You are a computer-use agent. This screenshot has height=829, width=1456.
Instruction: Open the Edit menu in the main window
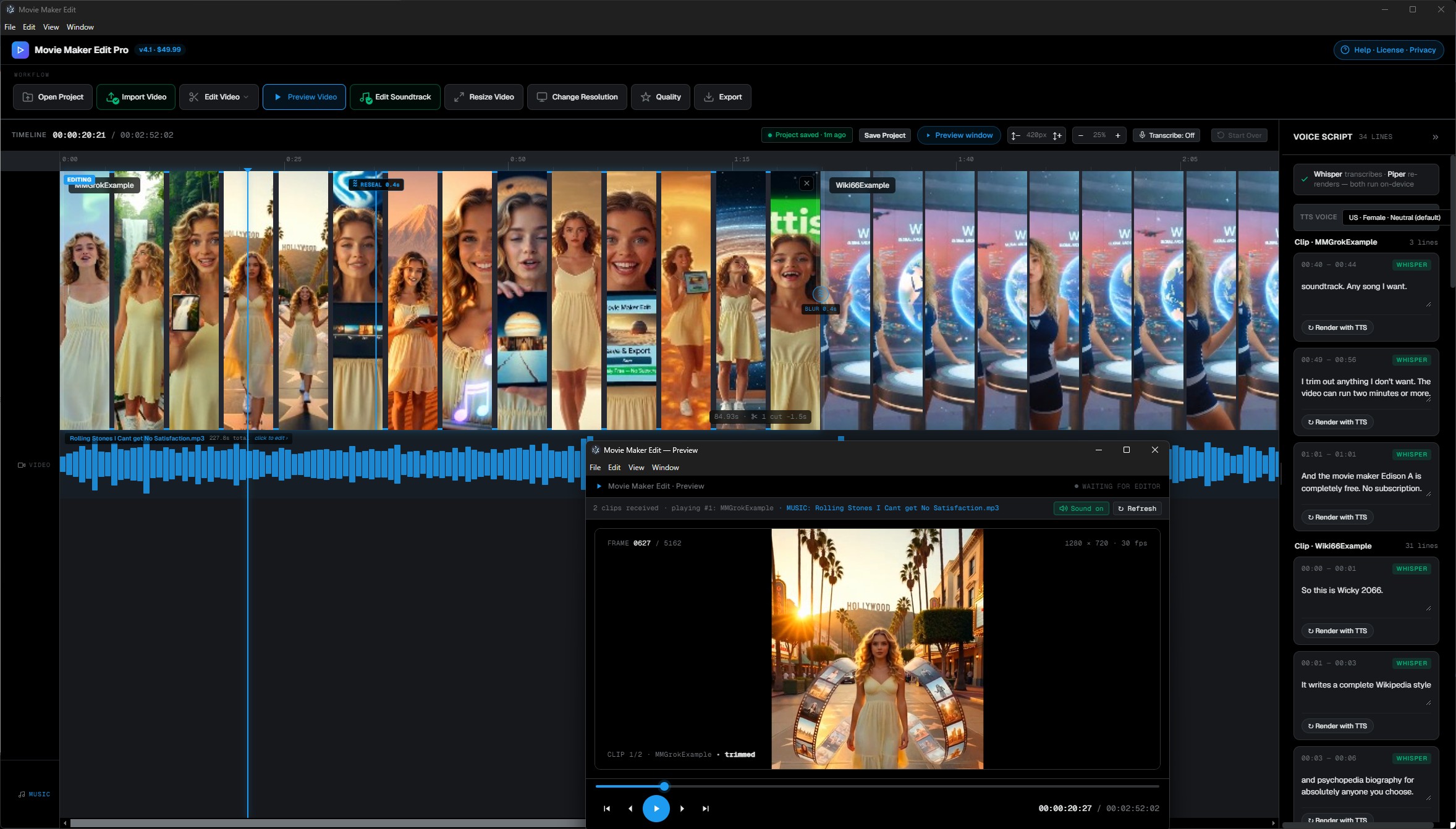pyautogui.click(x=29, y=27)
